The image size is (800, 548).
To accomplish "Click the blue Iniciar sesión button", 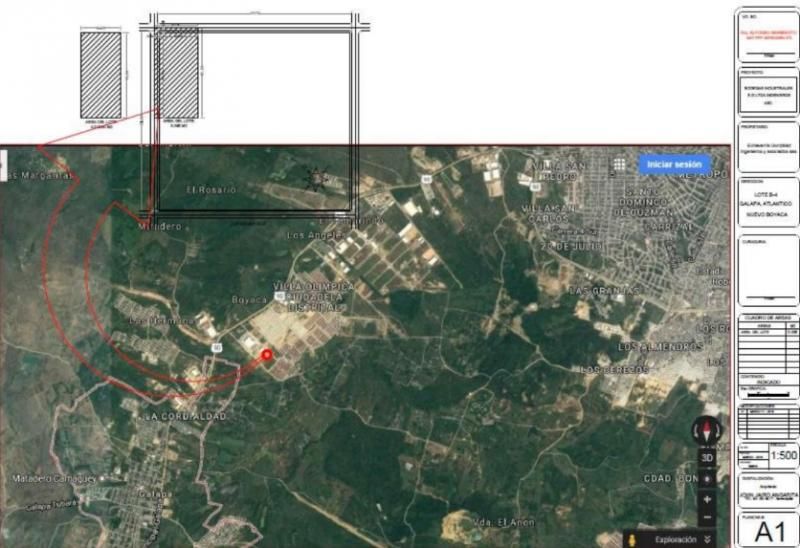I will coord(674,164).
